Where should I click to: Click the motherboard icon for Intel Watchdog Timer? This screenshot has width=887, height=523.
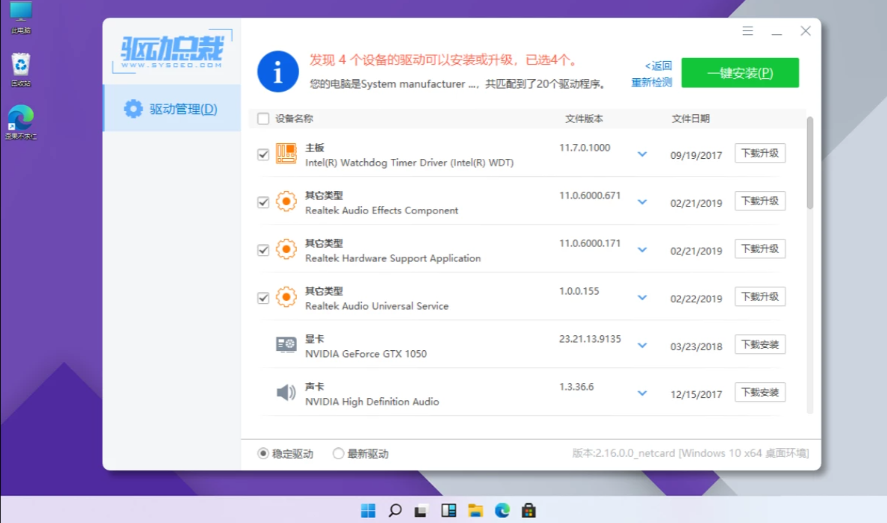(286, 153)
